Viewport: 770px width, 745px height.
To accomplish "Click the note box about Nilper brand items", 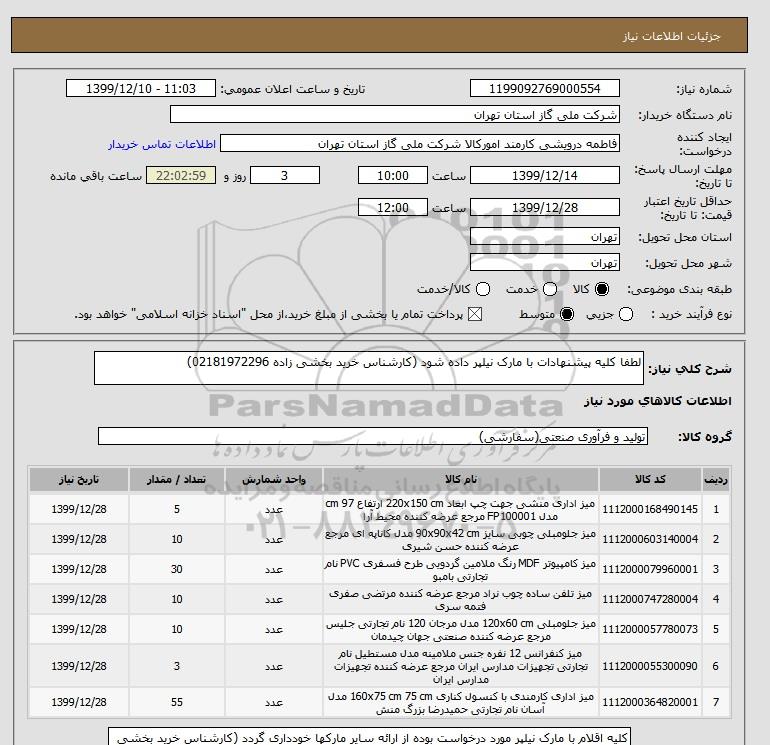I will click(x=369, y=737).
